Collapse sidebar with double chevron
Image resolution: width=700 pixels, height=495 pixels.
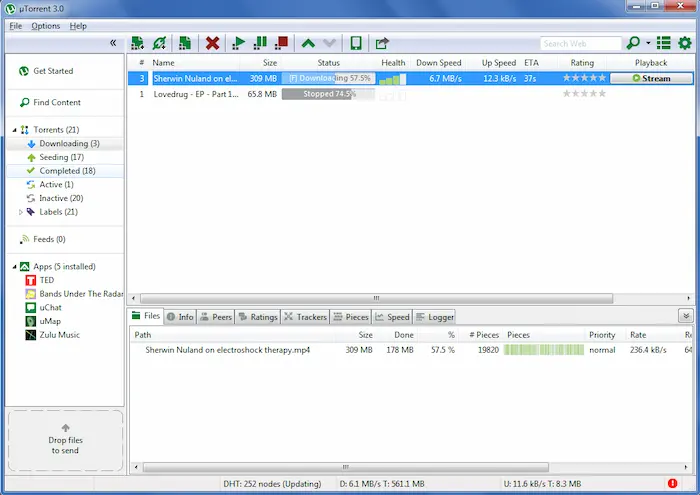click(x=113, y=43)
